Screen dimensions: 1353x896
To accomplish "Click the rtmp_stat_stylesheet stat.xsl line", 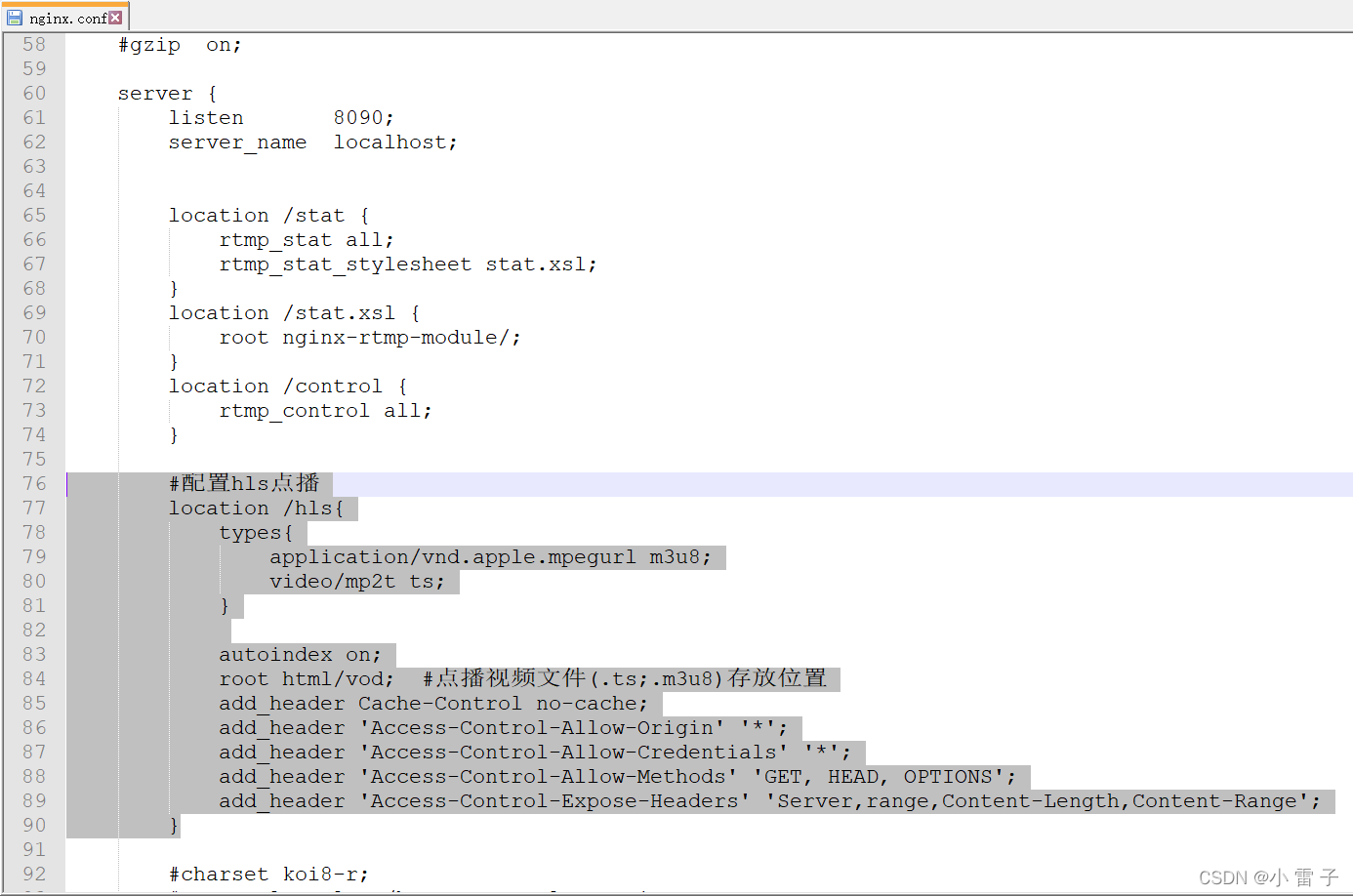I will pyautogui.click(x=408, y=264).
